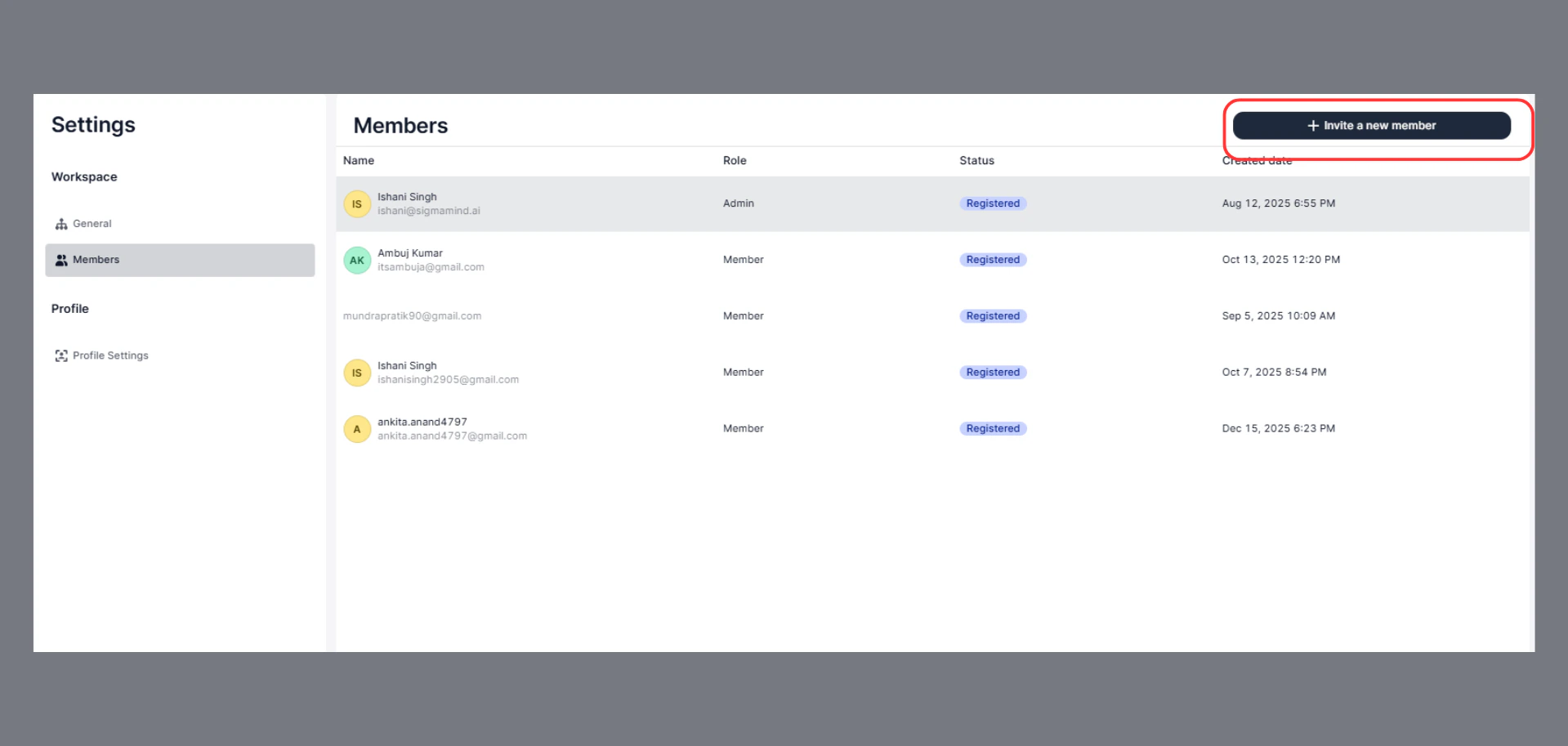Select the Members menu item
This screenshot has height=746, width=1568.
point(96,260)
